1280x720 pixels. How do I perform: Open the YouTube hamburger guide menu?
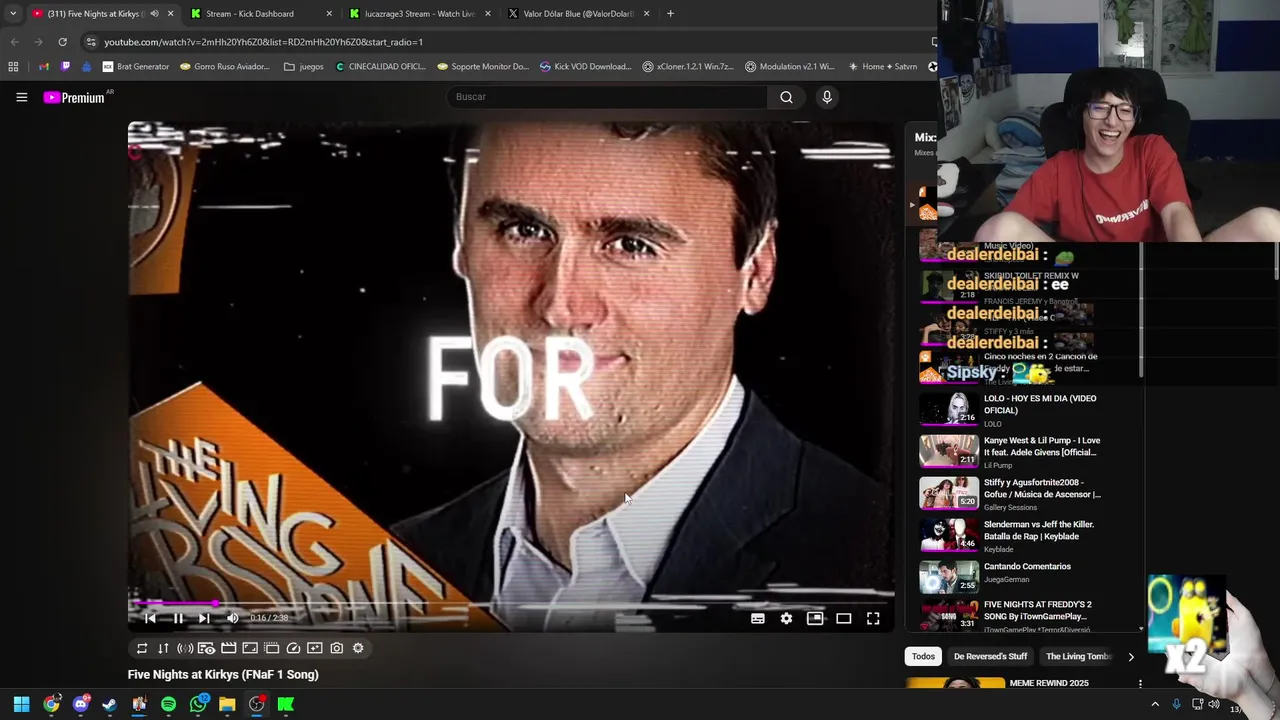21,97
